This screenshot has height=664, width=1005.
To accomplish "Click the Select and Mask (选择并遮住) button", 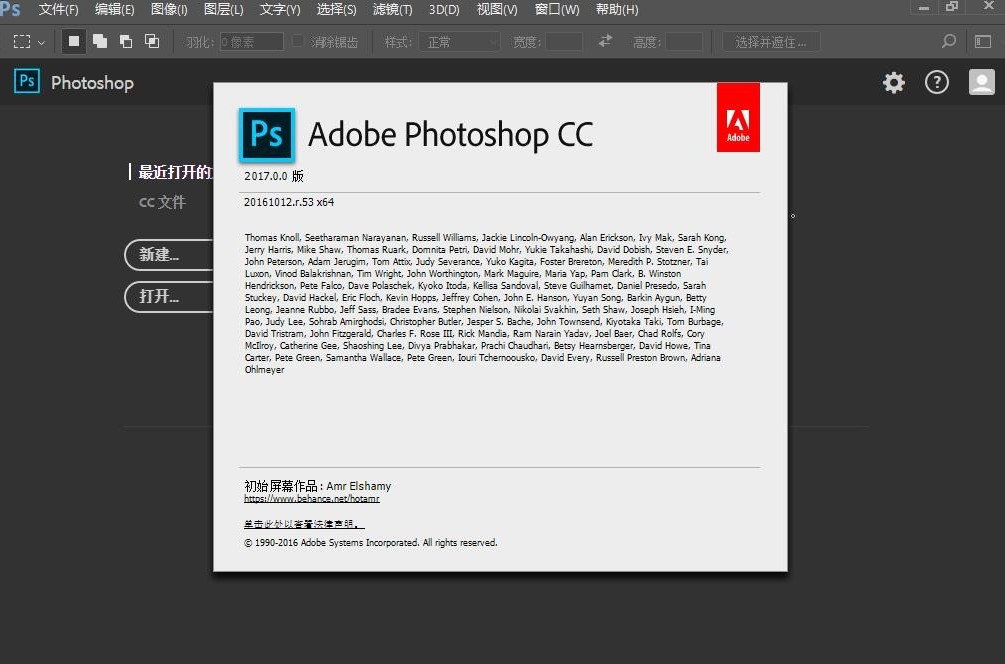I will pyautogui.click(x=771, y=42).
